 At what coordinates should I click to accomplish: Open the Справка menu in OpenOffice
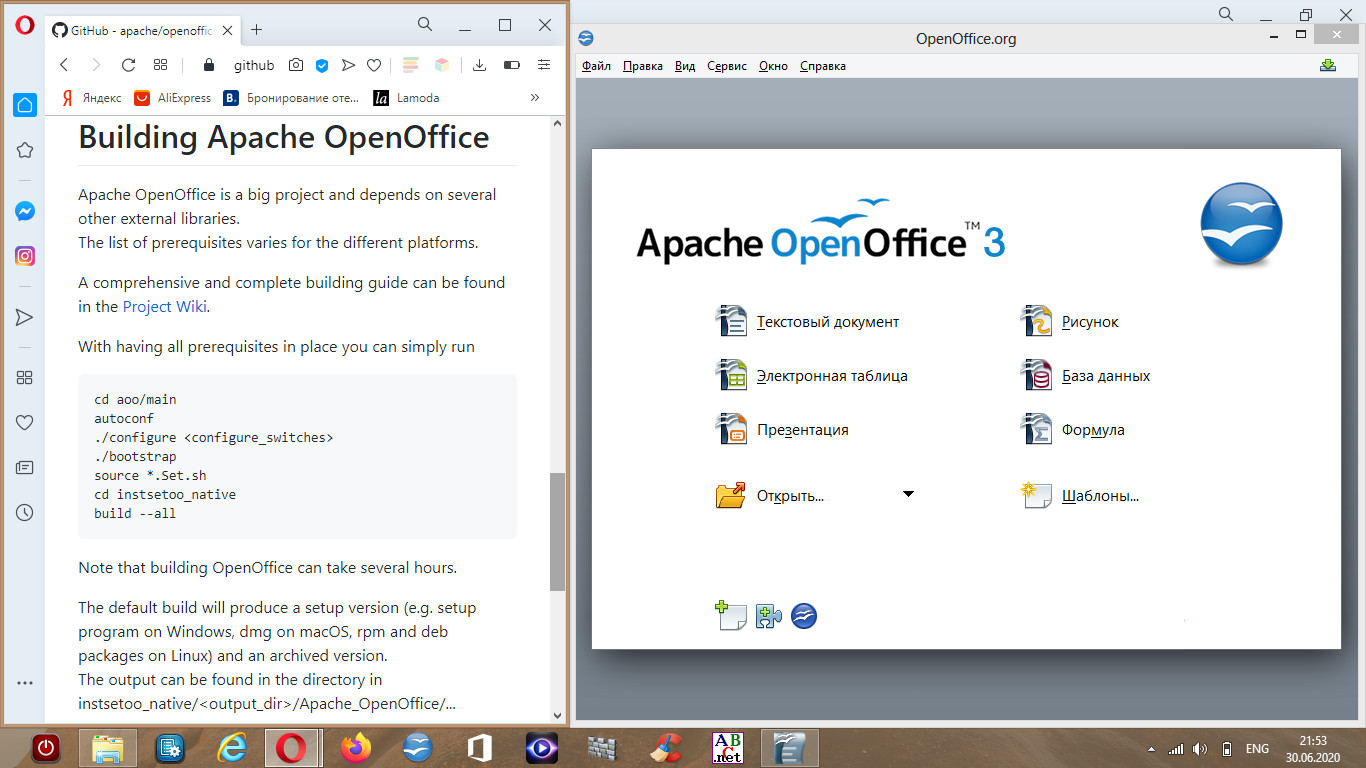823,66
